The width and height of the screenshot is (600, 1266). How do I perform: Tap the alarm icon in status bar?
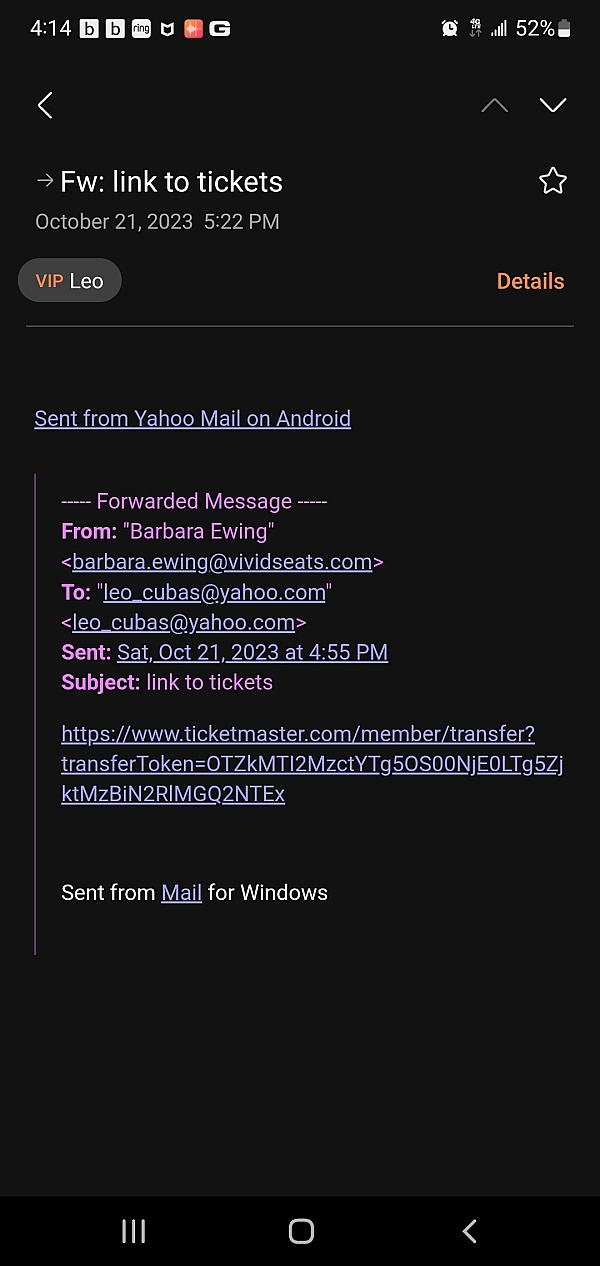[450, 29]
